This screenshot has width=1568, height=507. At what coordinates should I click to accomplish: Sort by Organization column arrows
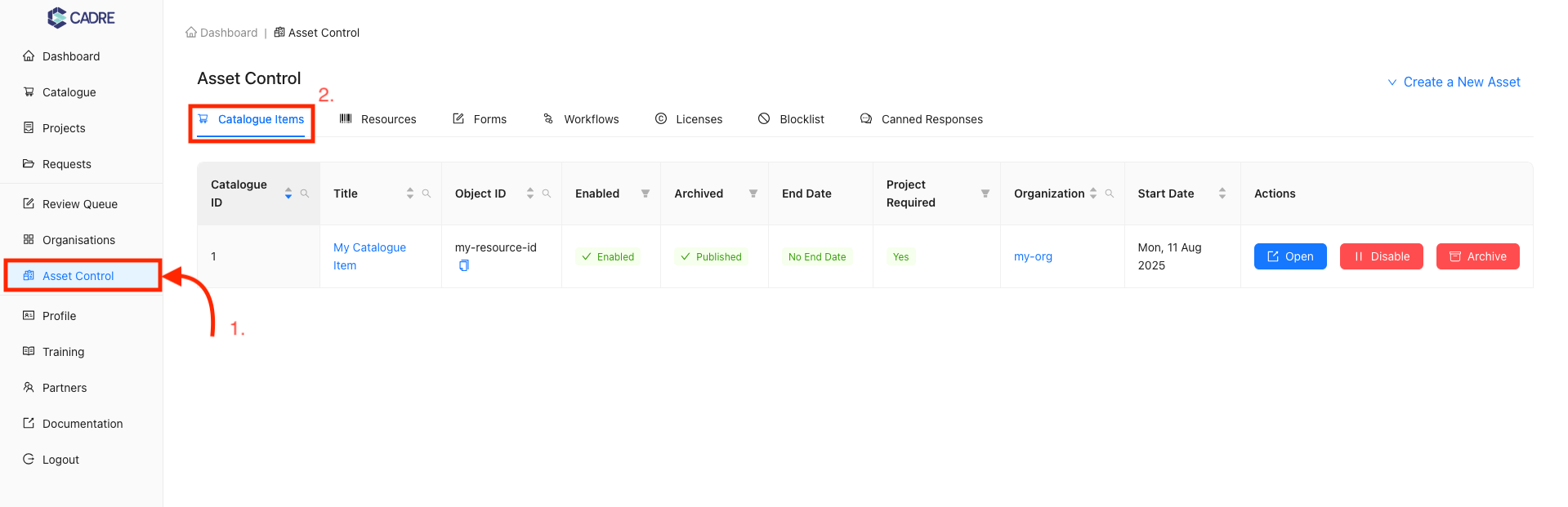click(1093, 193)
